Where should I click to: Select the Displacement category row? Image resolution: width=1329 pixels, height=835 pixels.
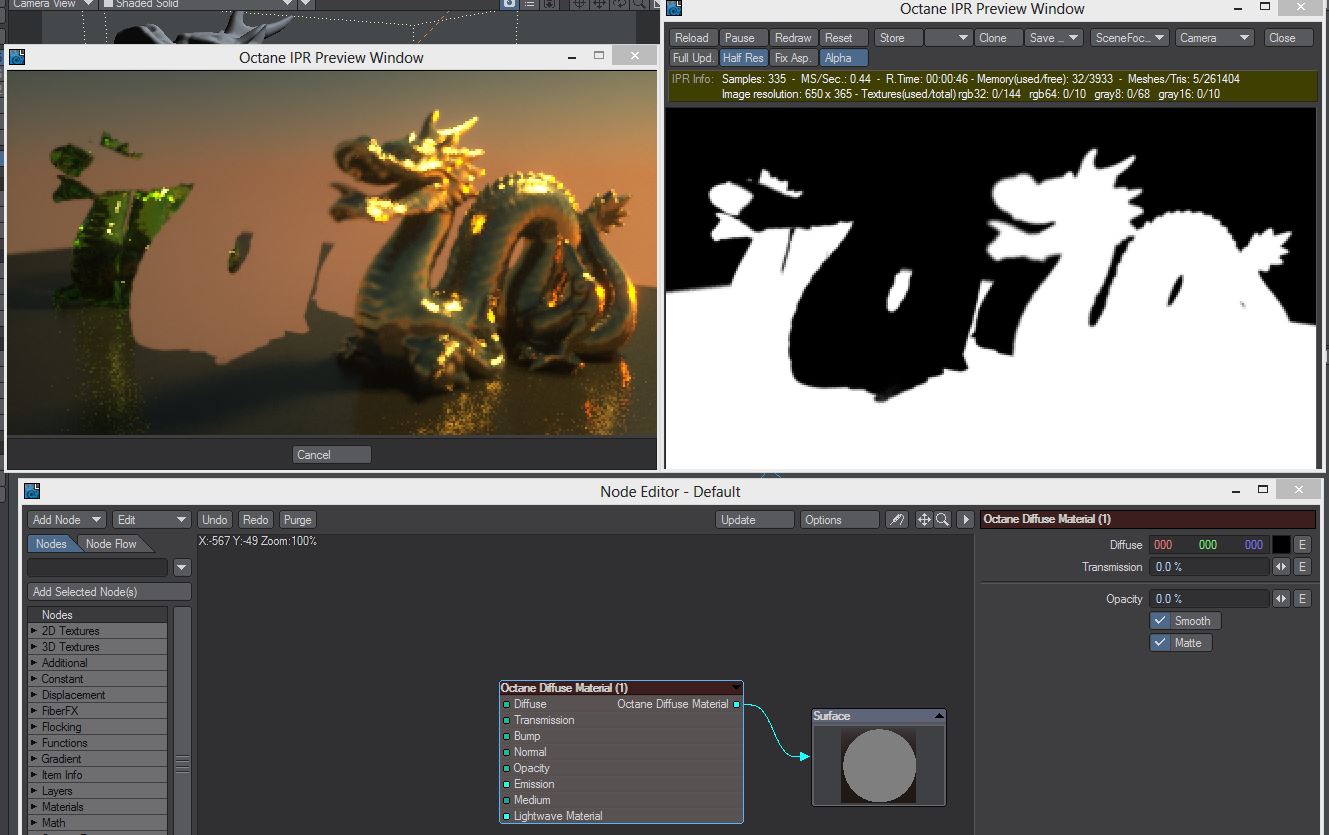coord(98,695)
